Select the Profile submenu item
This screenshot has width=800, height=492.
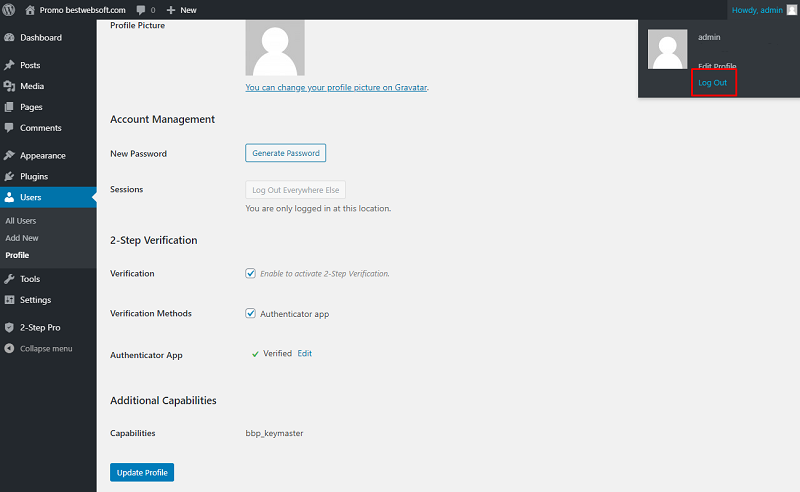tap(17, 255)
